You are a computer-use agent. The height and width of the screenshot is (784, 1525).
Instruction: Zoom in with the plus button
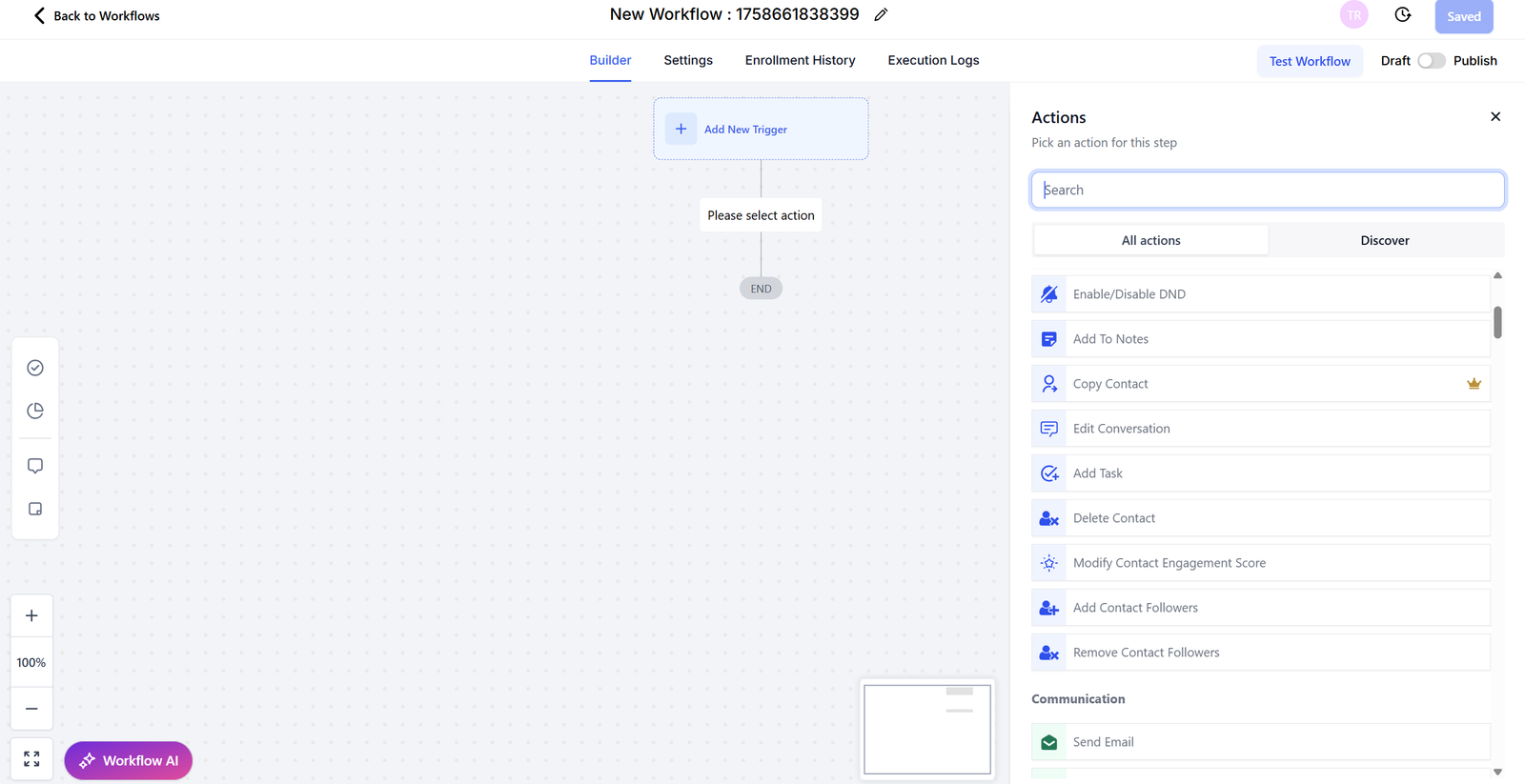(x=31, y=615)
